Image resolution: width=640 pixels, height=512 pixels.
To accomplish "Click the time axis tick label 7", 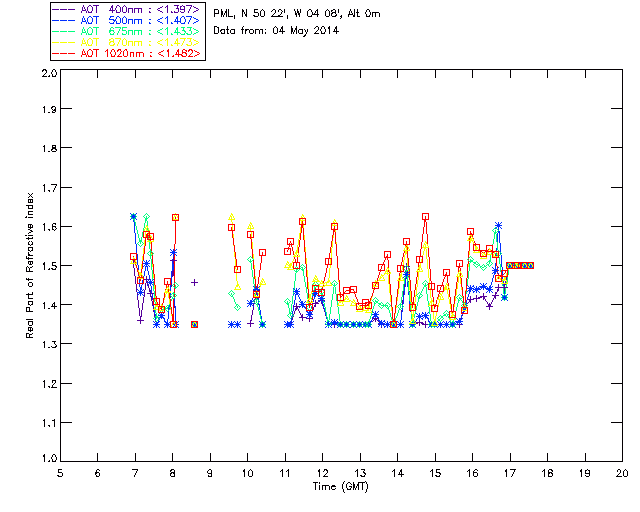I will (x=135, y=473).
